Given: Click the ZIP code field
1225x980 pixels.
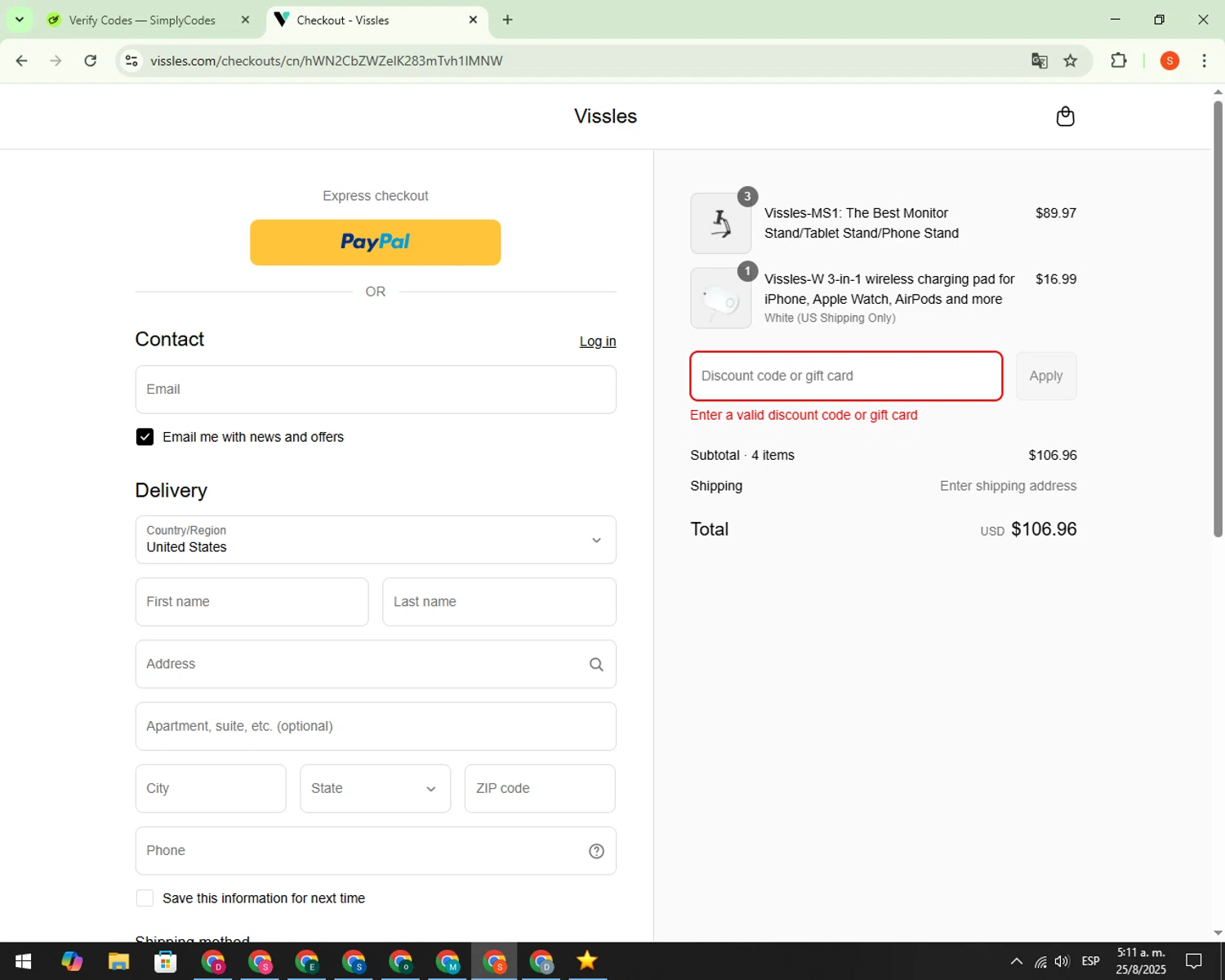Looking at the screenshot, I should point(540,788).
